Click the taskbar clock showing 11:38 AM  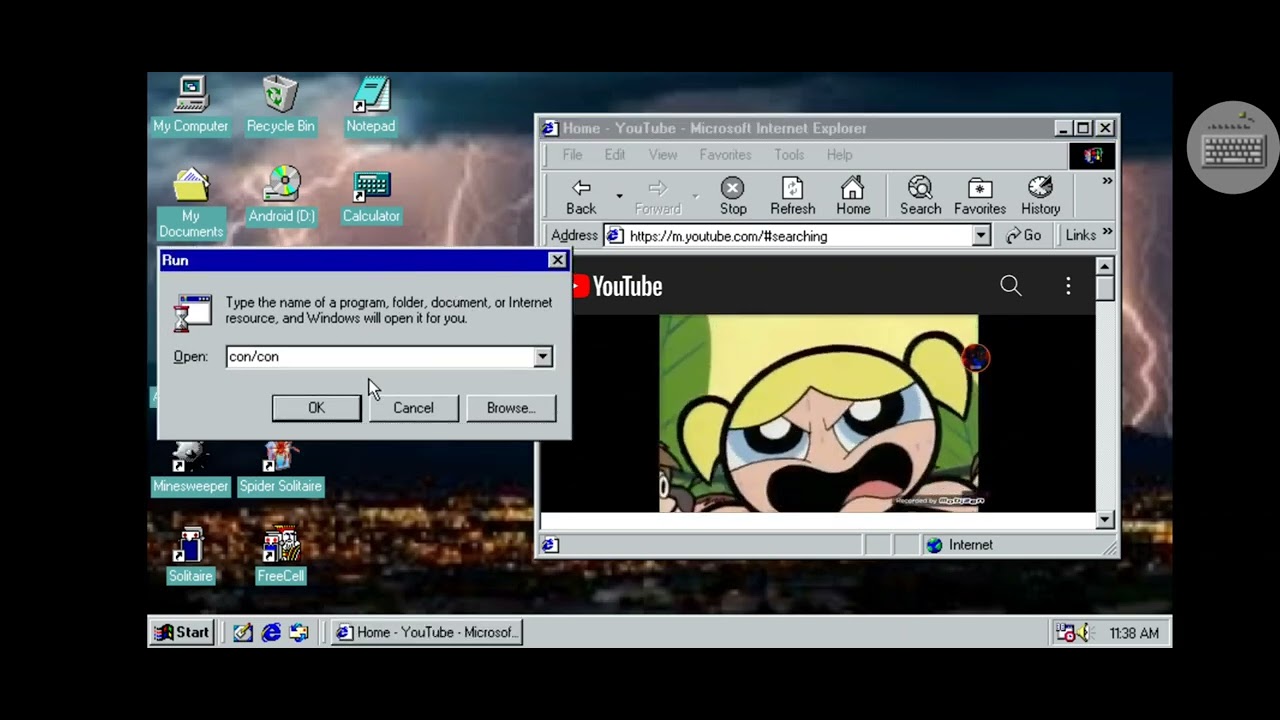(x=1134, y=633)
